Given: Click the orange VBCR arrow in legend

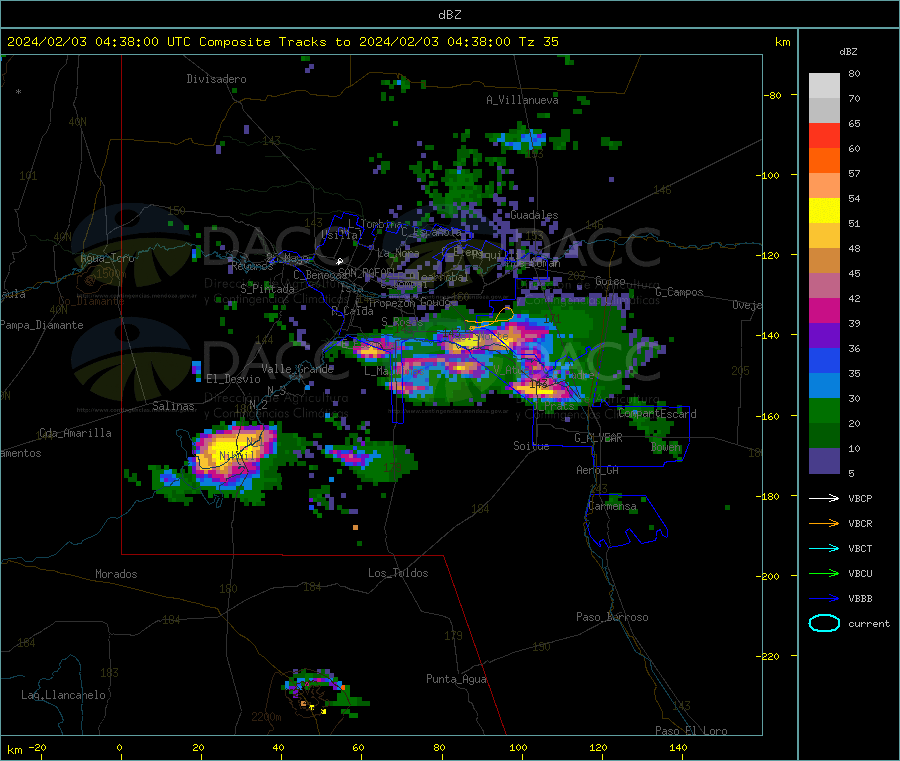Looking at the screenshot, I should (x=824, y=523).
